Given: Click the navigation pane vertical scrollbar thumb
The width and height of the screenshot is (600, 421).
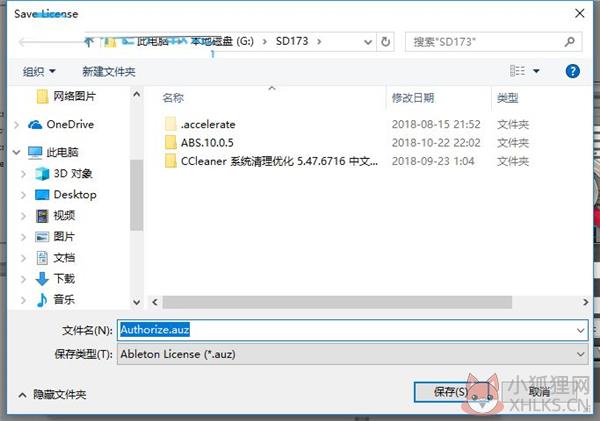Looking at the screenshot, I should [x=137, y=195].
